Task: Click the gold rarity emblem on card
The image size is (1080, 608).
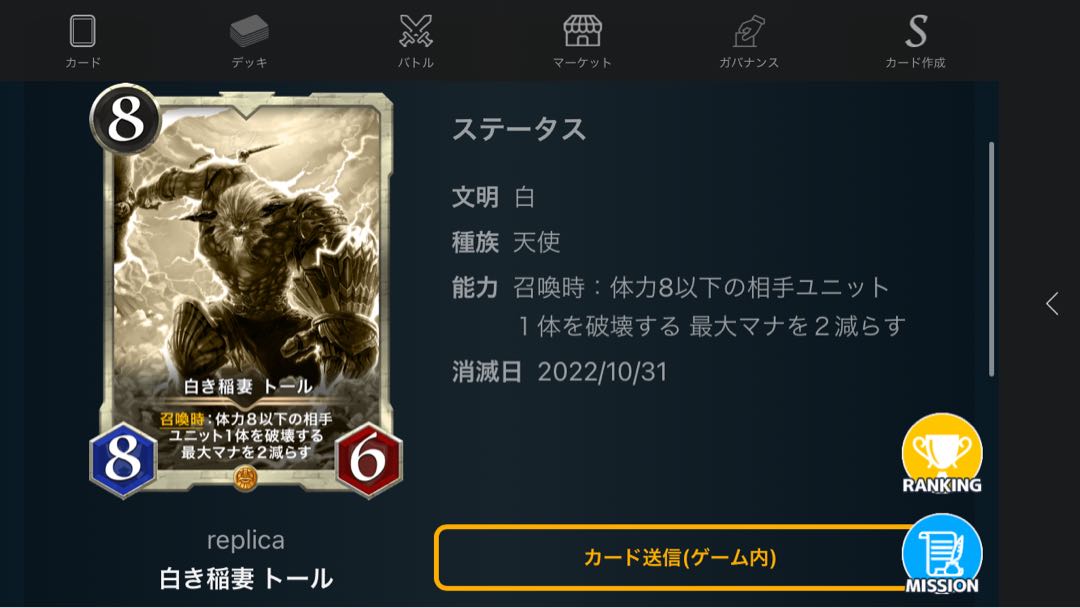Action: tap(245, 478)
